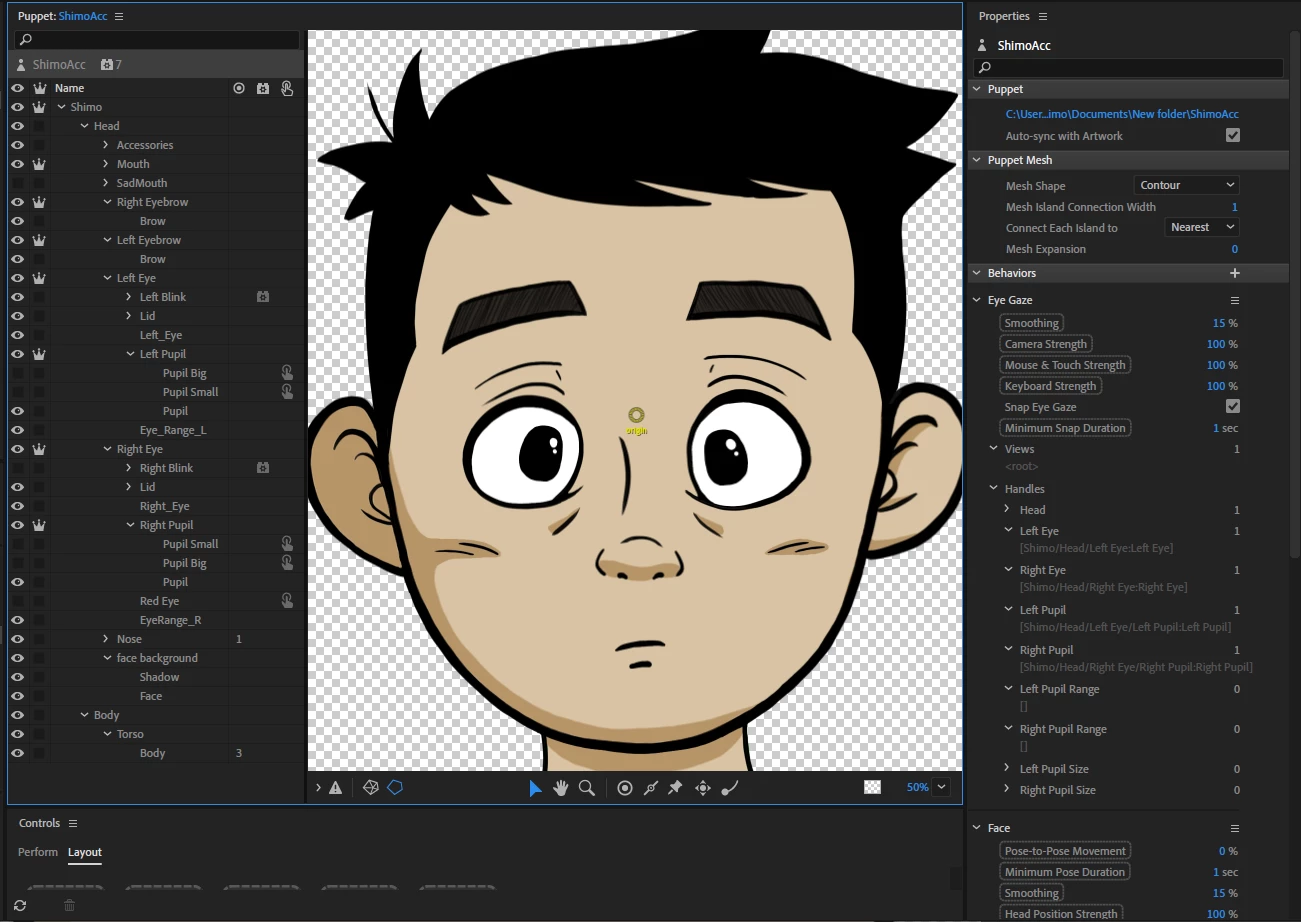Select the Dangle tool
This screenshot has height=922, width=1301.
[x=730, y=788]
